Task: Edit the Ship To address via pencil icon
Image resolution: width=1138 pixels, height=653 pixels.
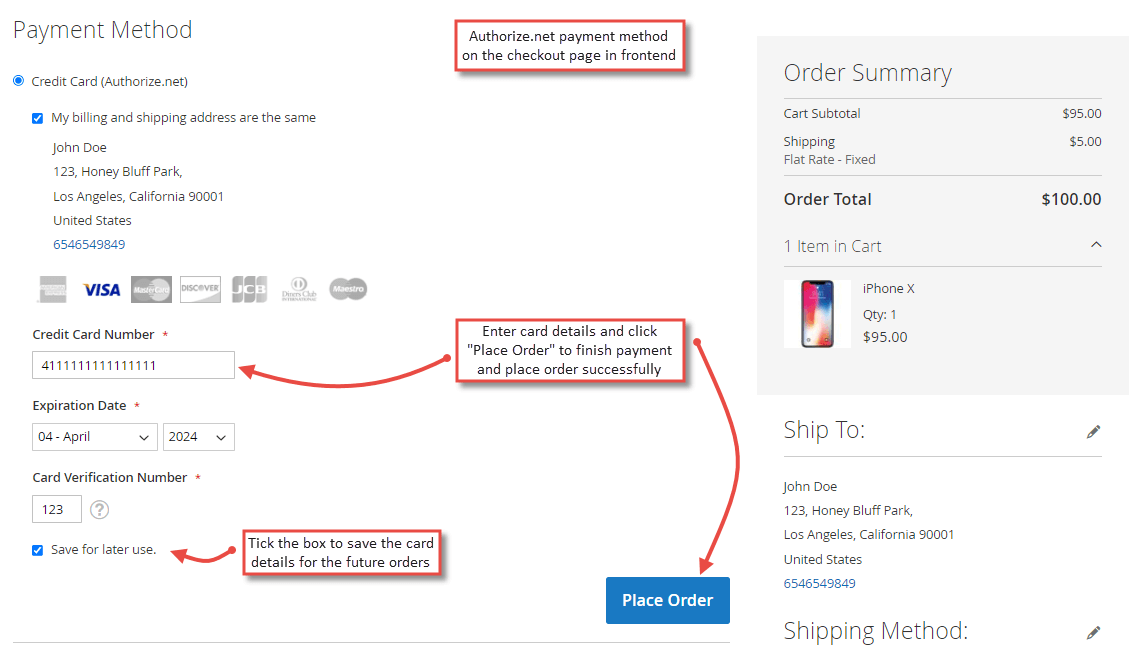Action: click(x=1093, y=431)
